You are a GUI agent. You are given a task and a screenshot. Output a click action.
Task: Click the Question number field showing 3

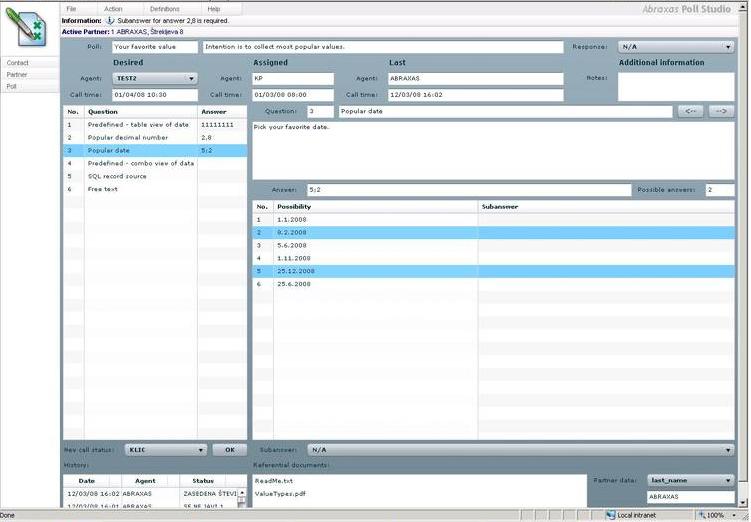(x=320, y=111)
